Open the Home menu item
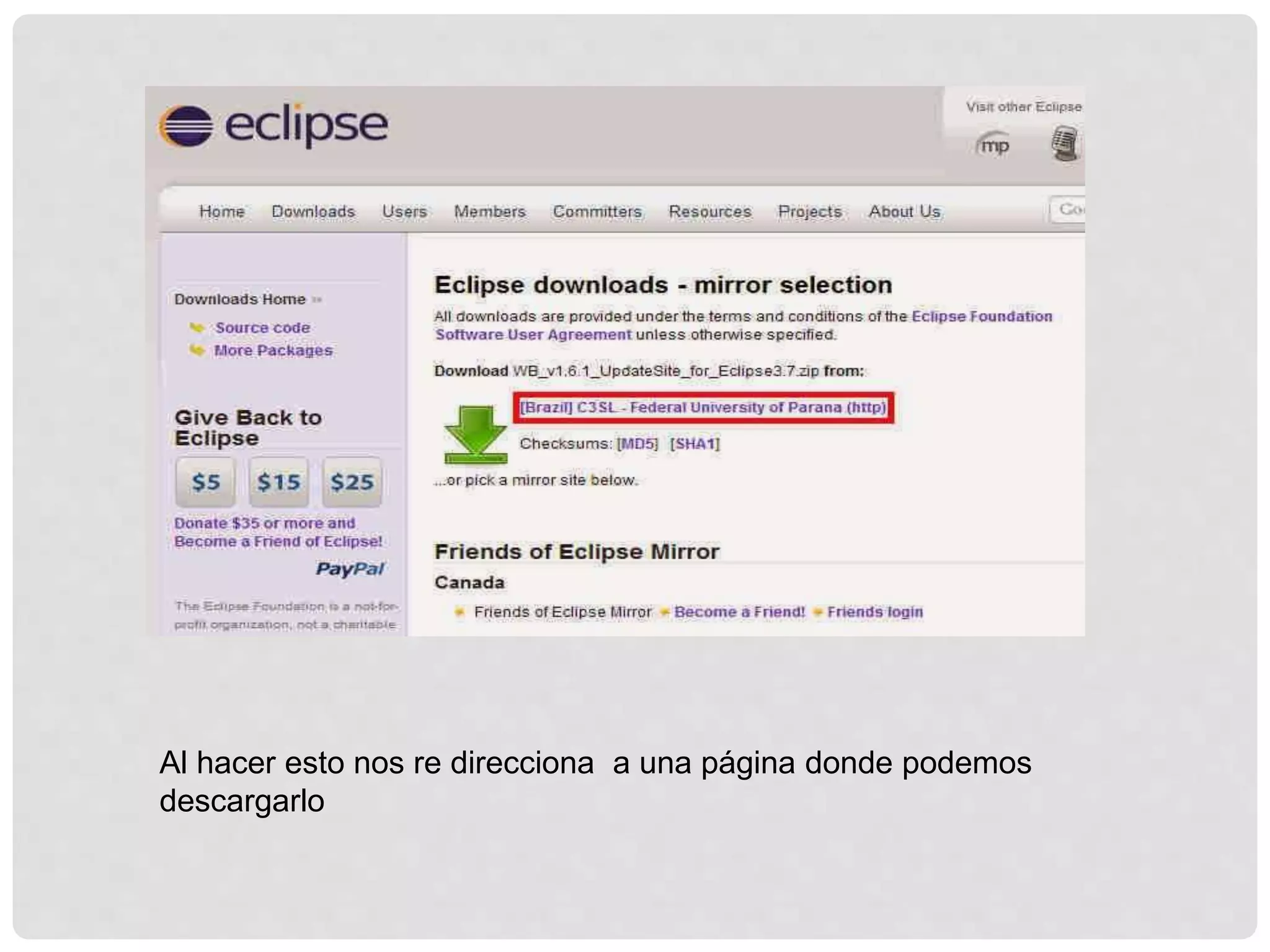Image resolution: width=1270 pixels, height=952 pixels. tap(222, 211)
